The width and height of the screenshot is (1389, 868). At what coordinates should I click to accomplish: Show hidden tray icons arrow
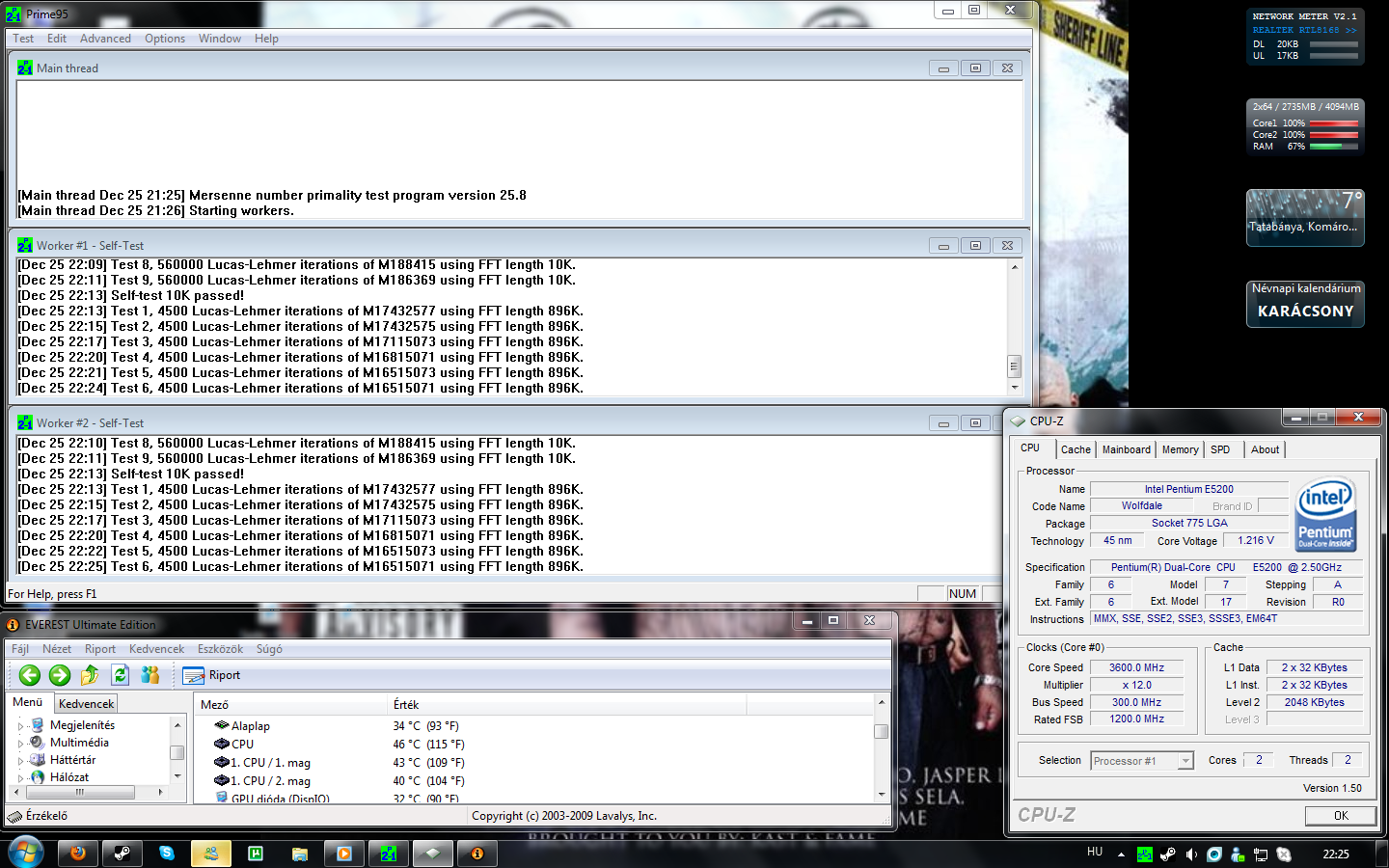pyautogui.click(x=1121, y=854)
